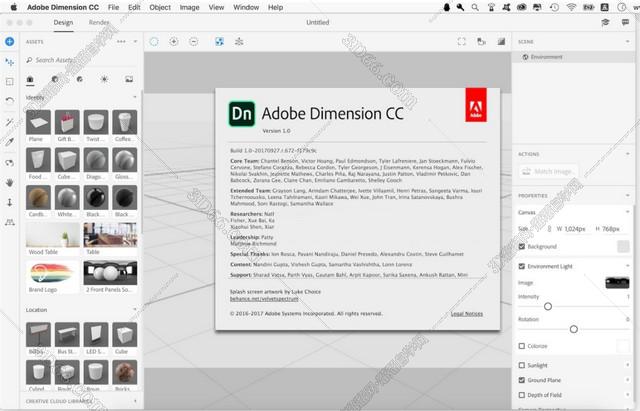
Task: Click the Intensity slider handle
Action: (x=548, y=306)
